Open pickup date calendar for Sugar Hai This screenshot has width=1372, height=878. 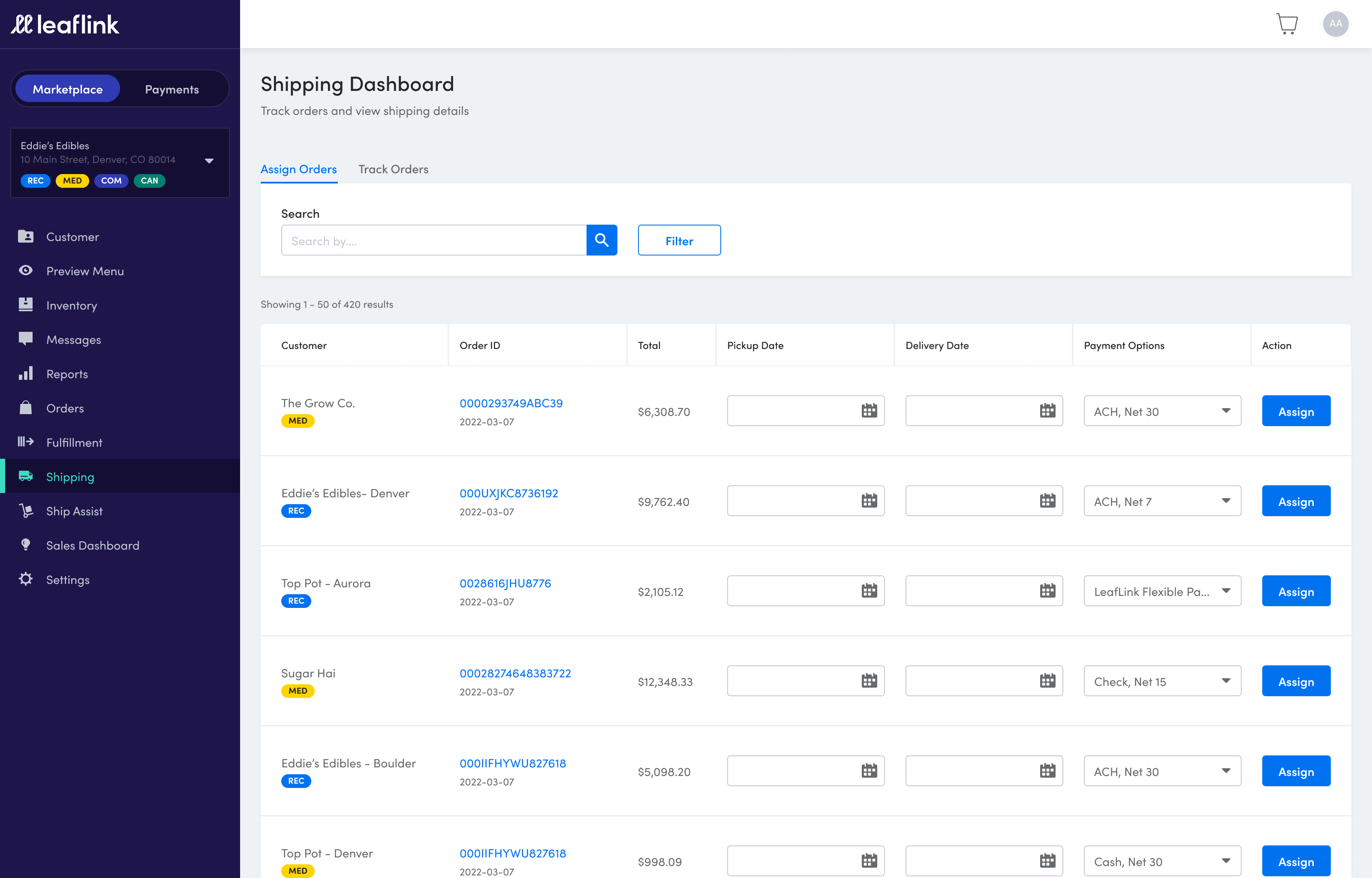click(x=869, y=681)
